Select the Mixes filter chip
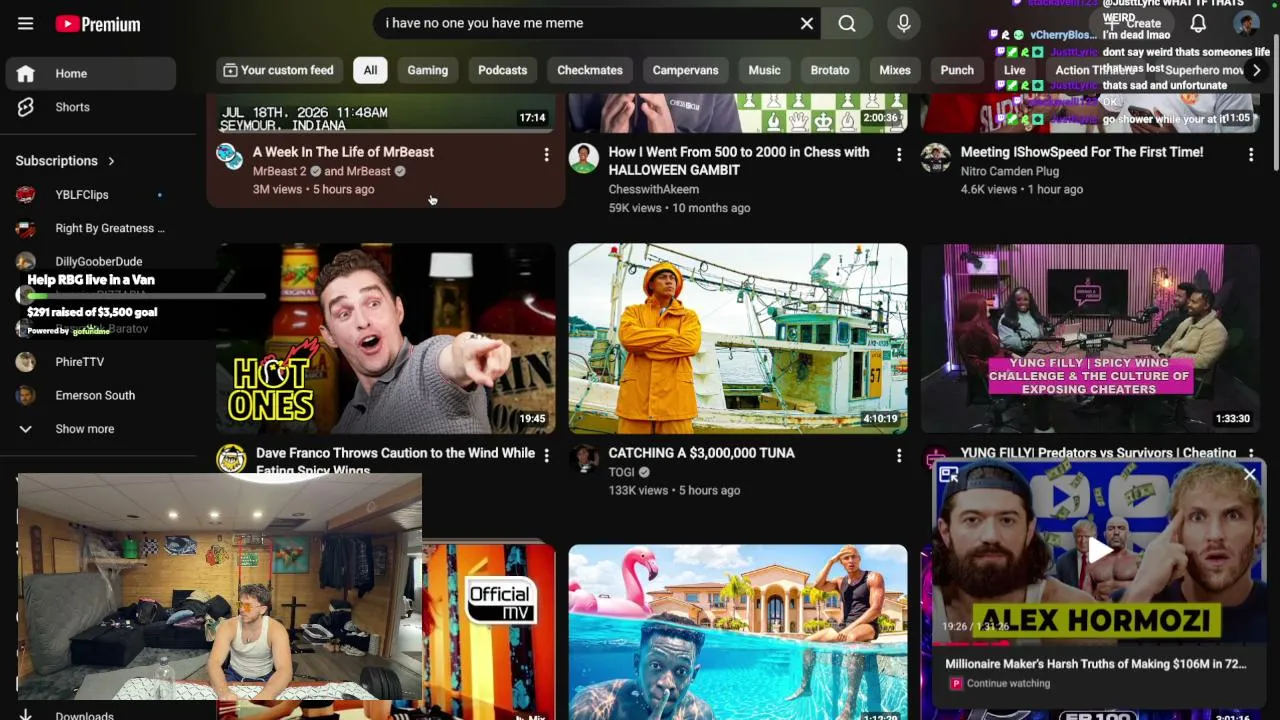 [895, 70]
